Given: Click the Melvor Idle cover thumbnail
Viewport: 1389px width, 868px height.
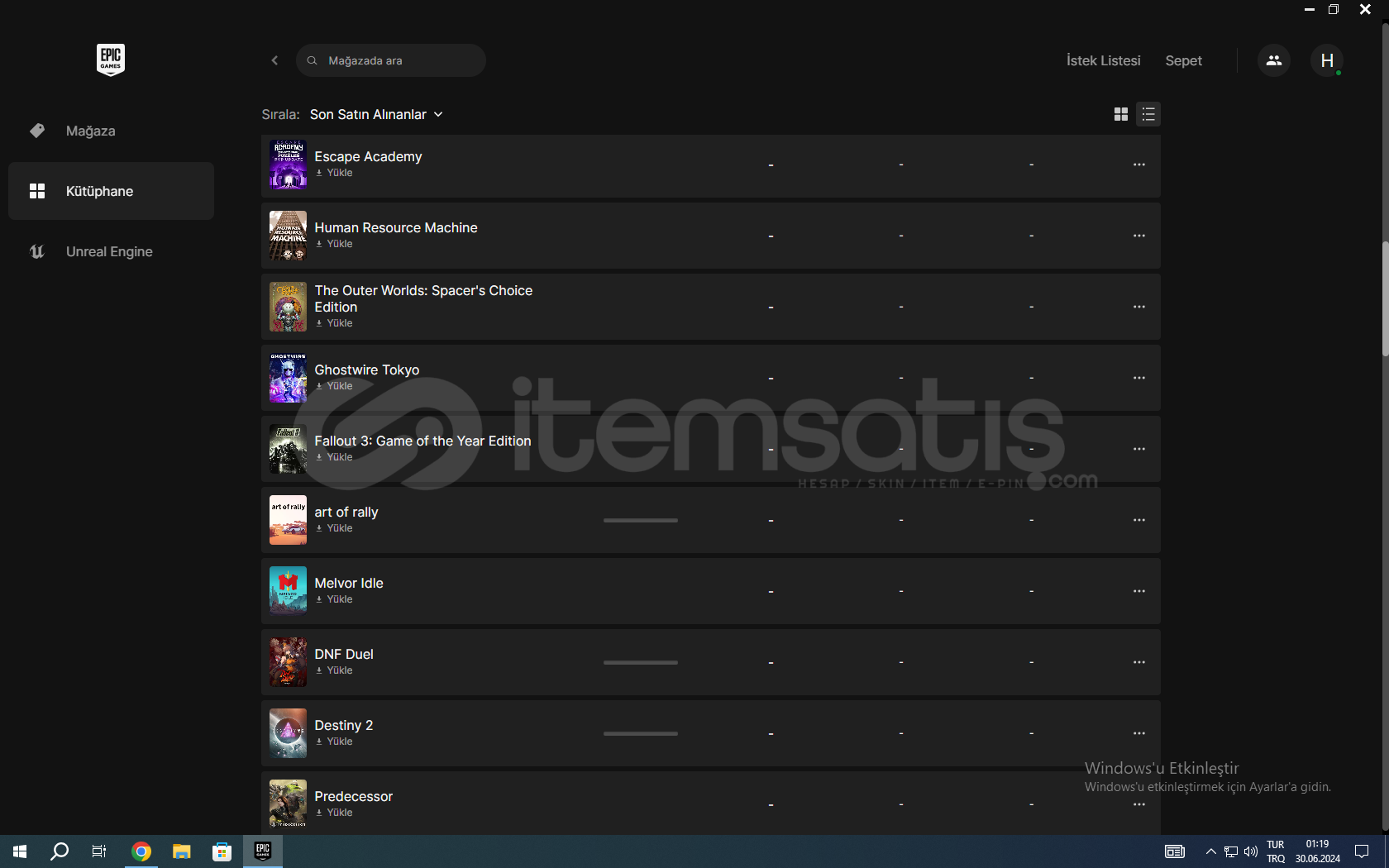Looking at the screenshot, I should click(288, 591).
